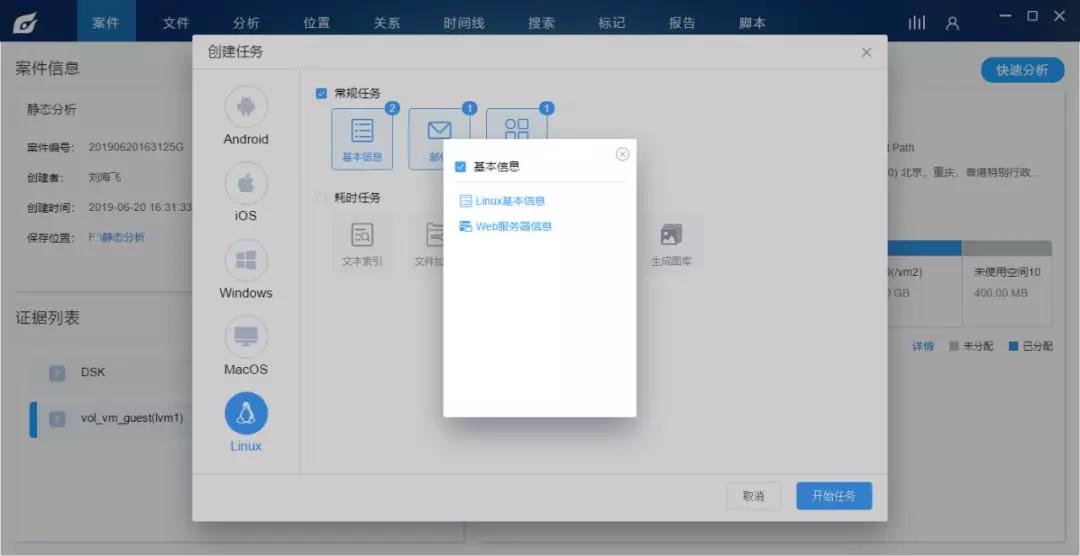1080x556 pixels.
Task: Close the 基本信息 popup with round X
Action: pos(623,154)
